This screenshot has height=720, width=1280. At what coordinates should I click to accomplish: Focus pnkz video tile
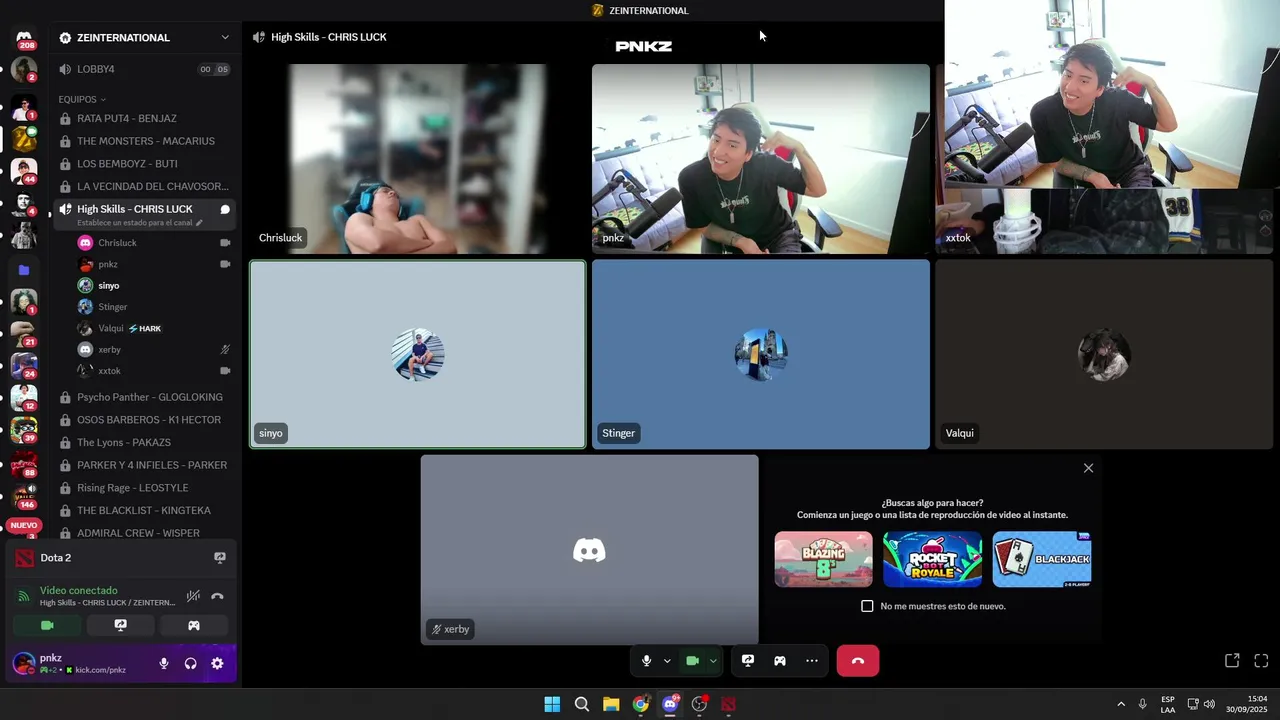tap(761, 159)
